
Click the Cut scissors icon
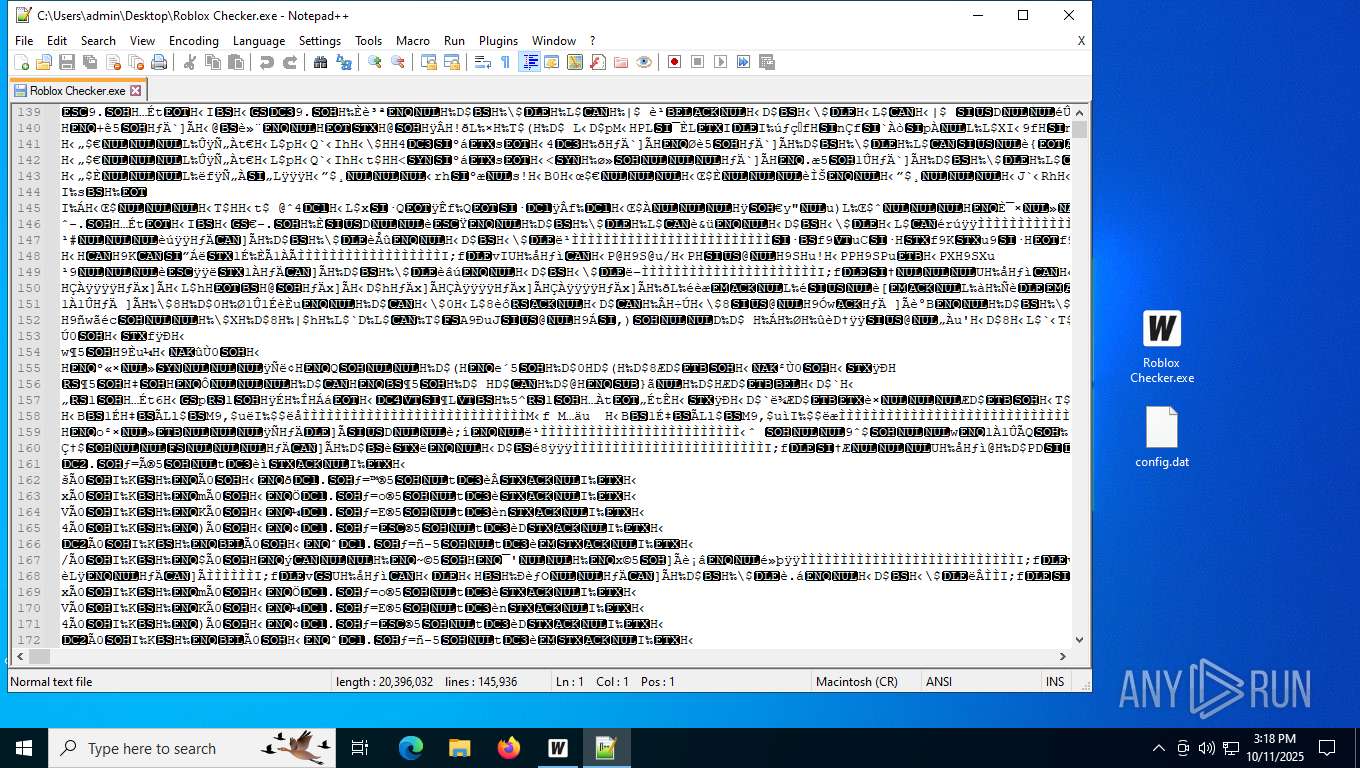[x=190, y=62]
